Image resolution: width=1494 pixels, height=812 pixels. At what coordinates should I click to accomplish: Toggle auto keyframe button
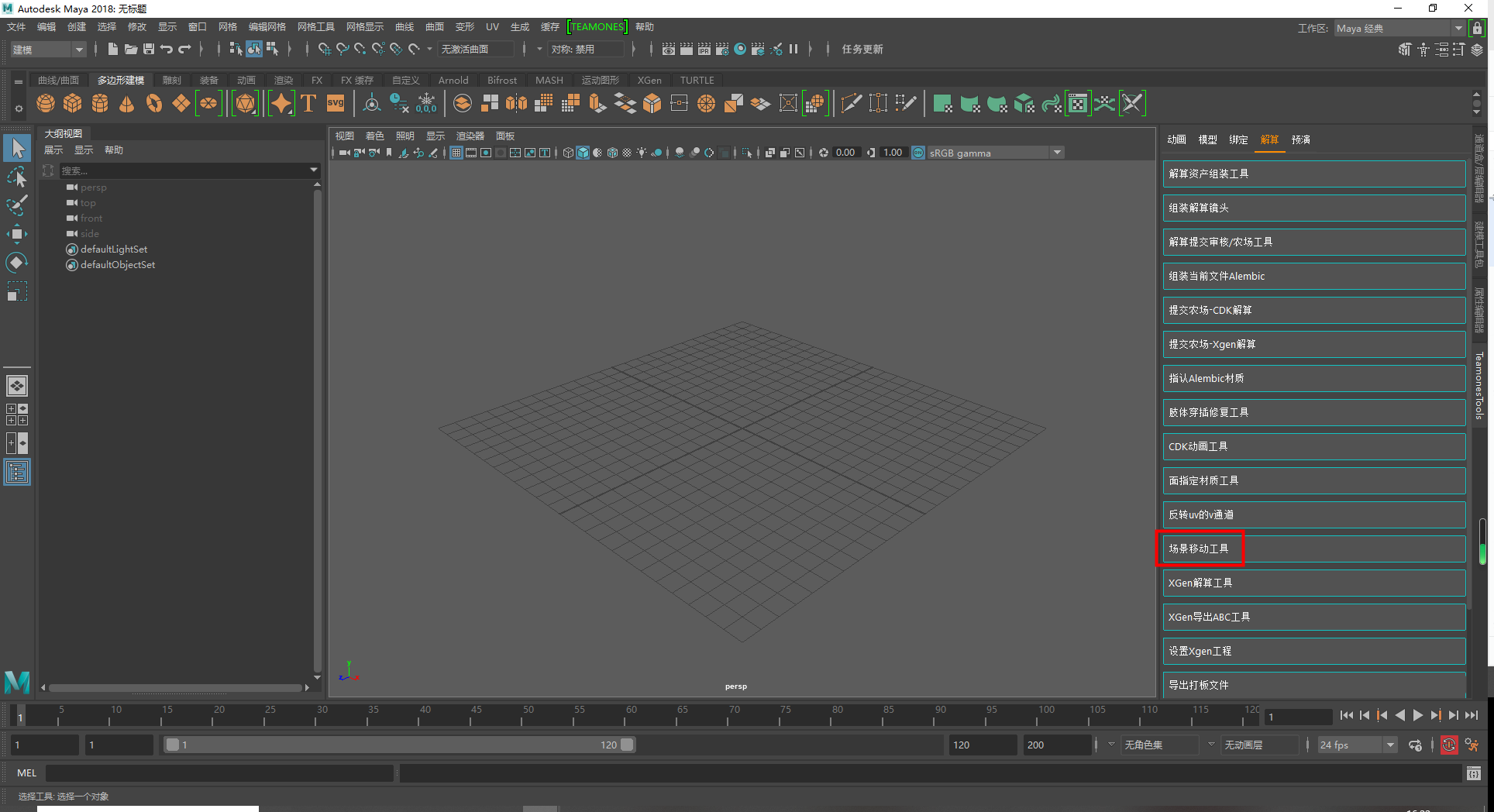(x=1448, y=745)
